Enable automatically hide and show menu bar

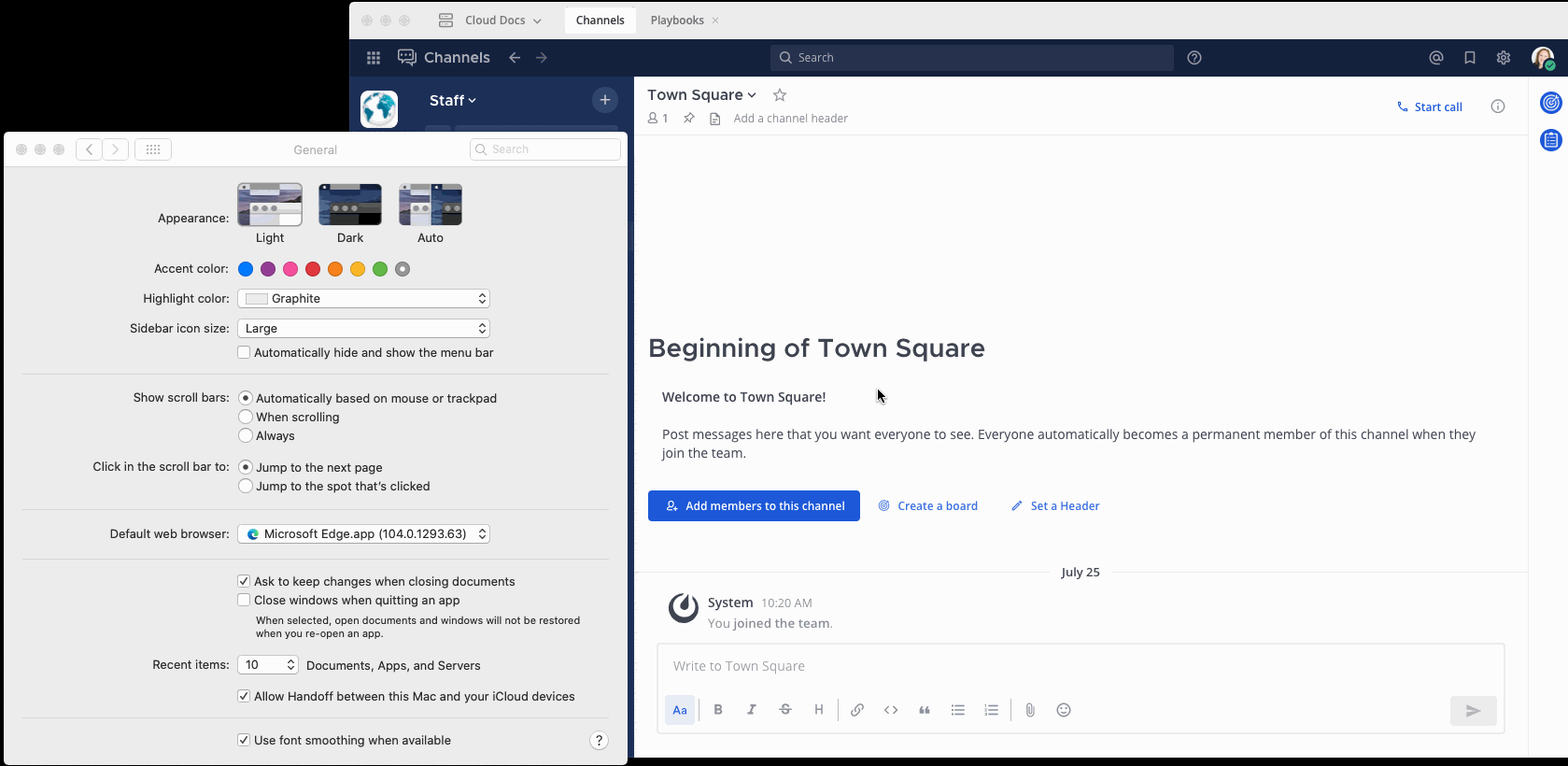pos(244,353)
